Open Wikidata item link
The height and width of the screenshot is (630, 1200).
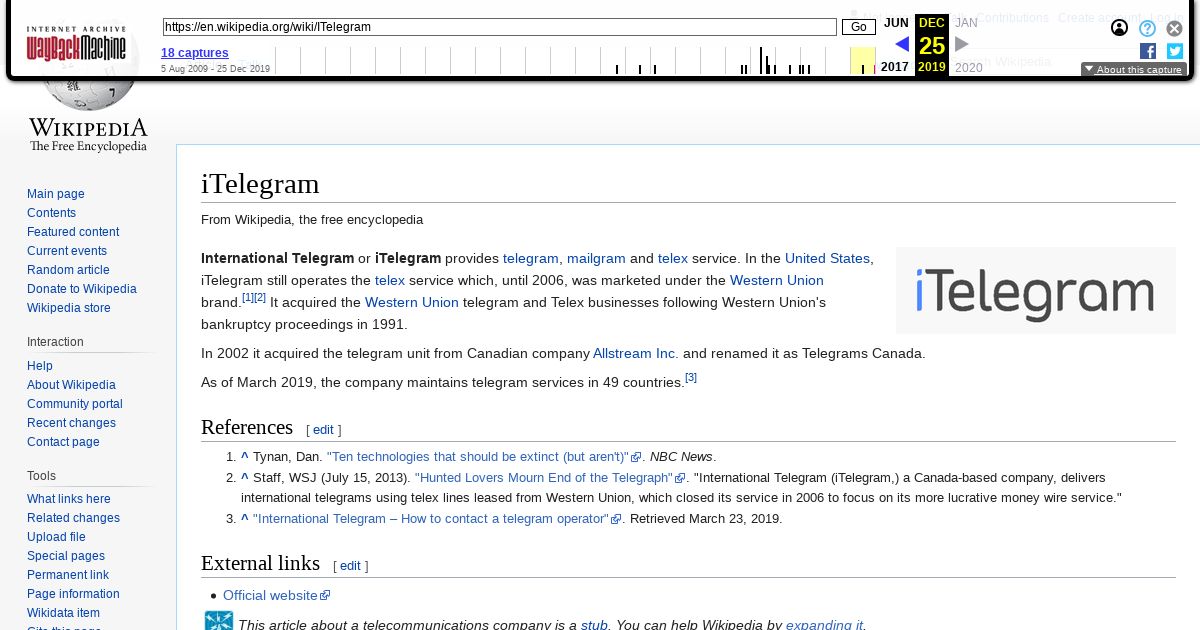63,613
